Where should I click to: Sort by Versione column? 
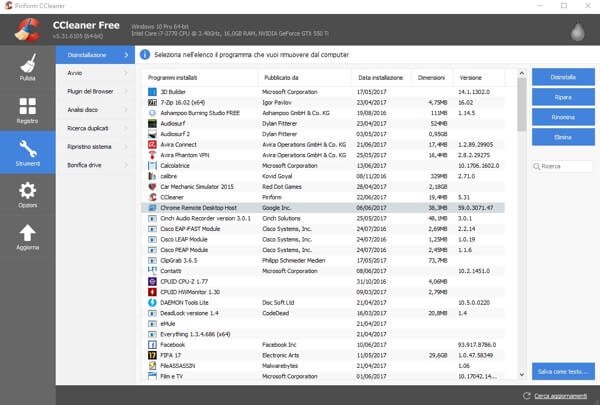coord(479,78)
